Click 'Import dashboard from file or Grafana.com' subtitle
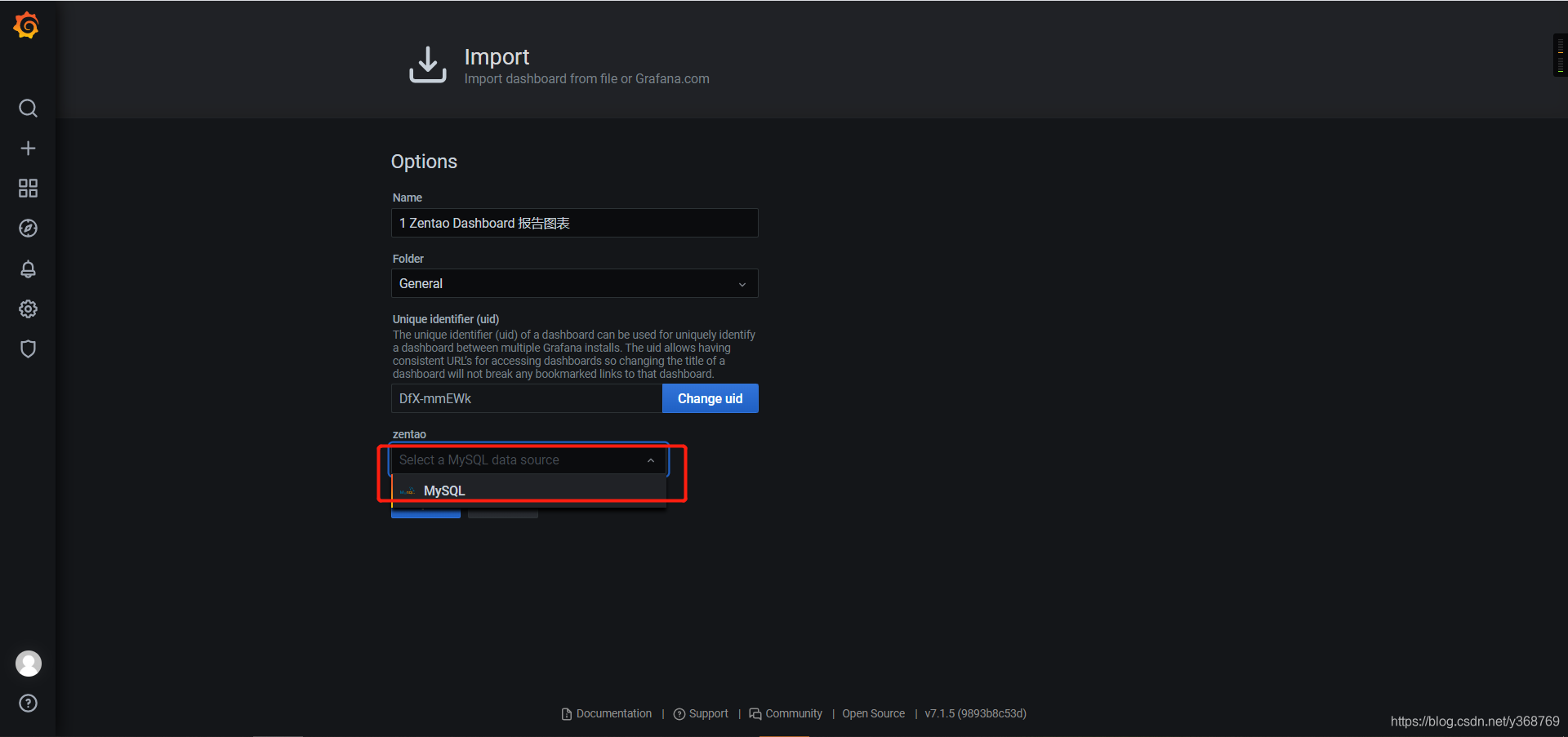Image resolution: width=1568 pixels, height=737 pixels. pyautogui.click(x=587, y=78)
